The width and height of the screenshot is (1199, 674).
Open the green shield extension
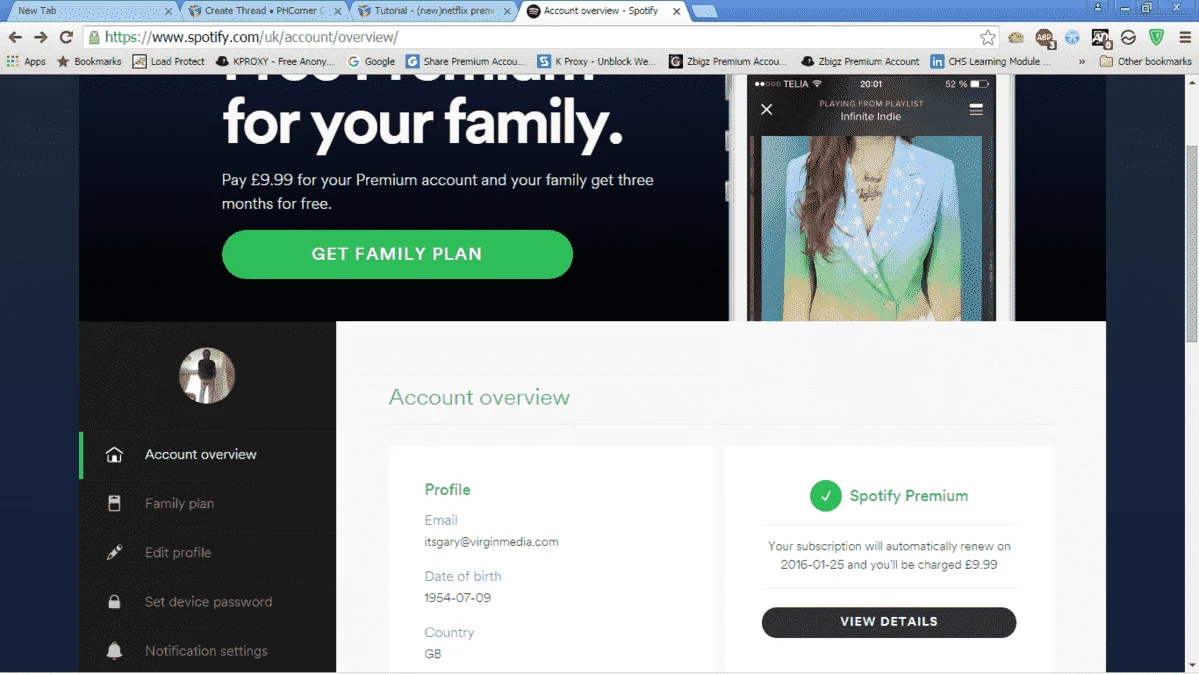(x=1156, y=37)
